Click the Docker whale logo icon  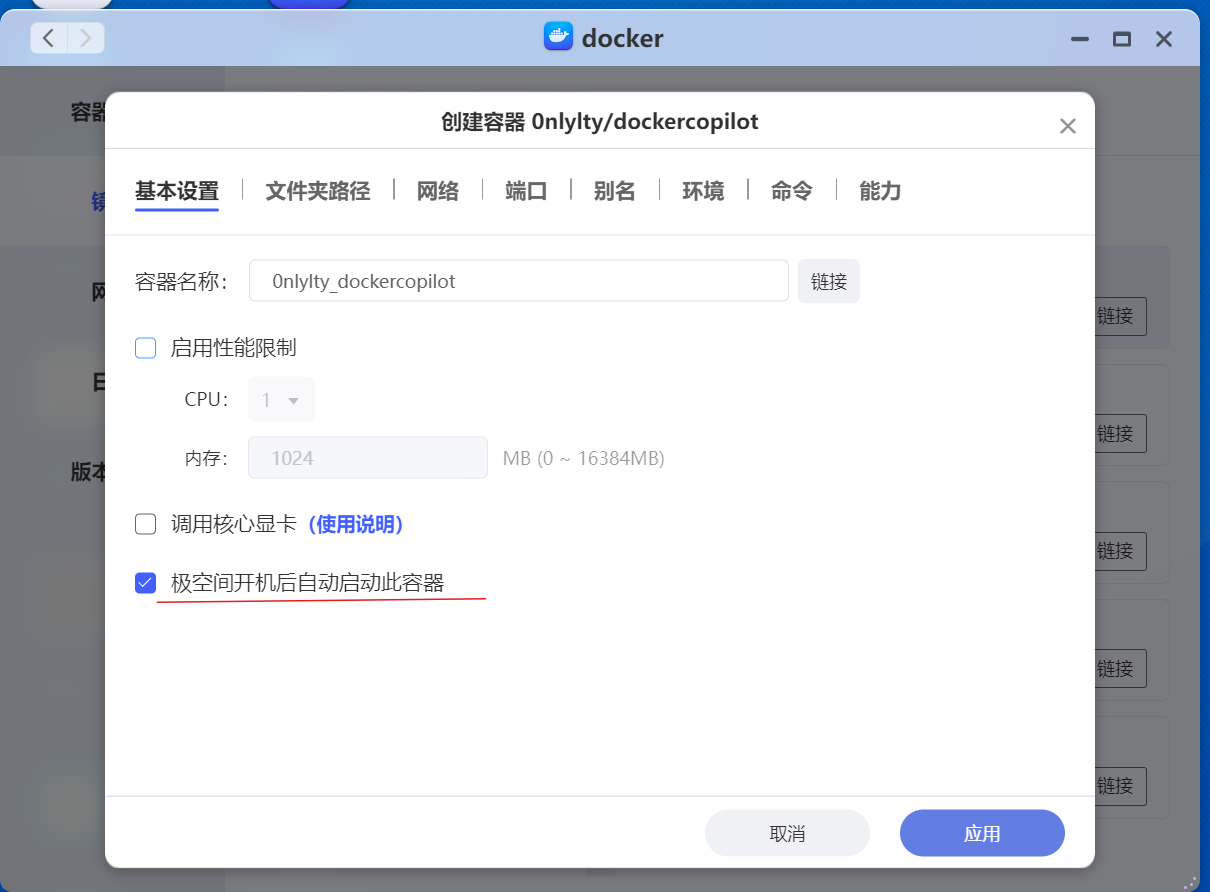point(557,38)
